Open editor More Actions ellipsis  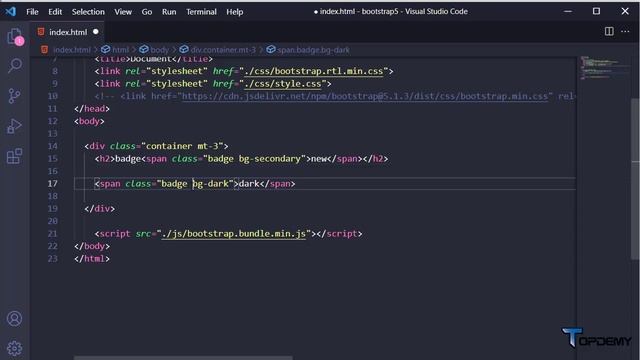pos(625,31)
